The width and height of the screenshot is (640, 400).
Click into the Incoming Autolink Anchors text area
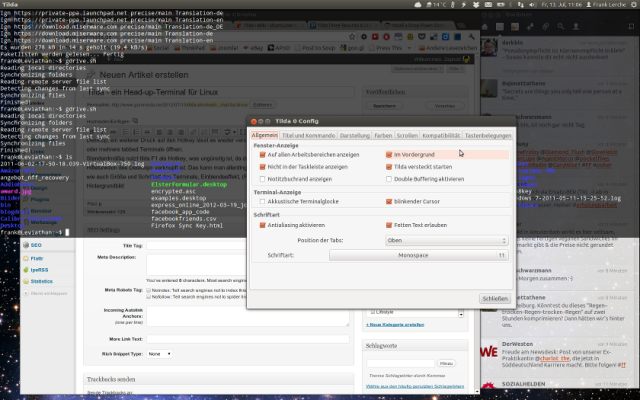[248, 316]
